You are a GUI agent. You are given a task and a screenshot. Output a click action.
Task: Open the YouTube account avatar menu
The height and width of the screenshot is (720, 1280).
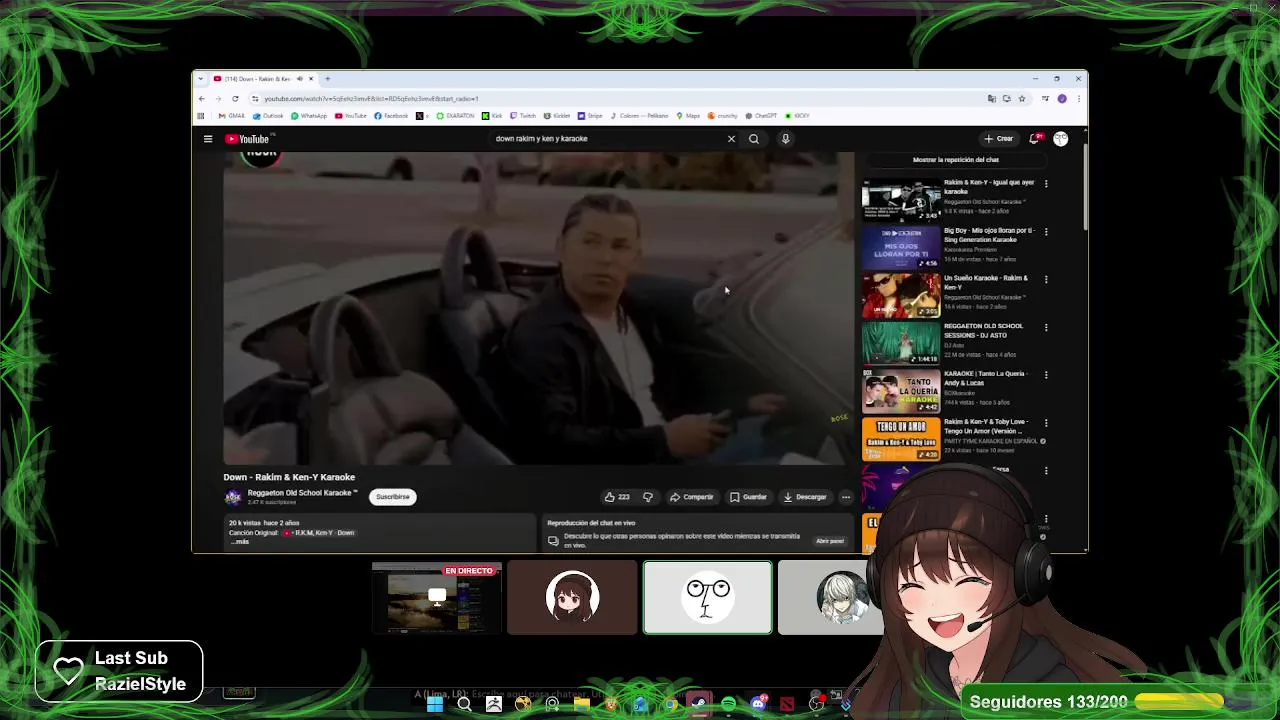1060,139
